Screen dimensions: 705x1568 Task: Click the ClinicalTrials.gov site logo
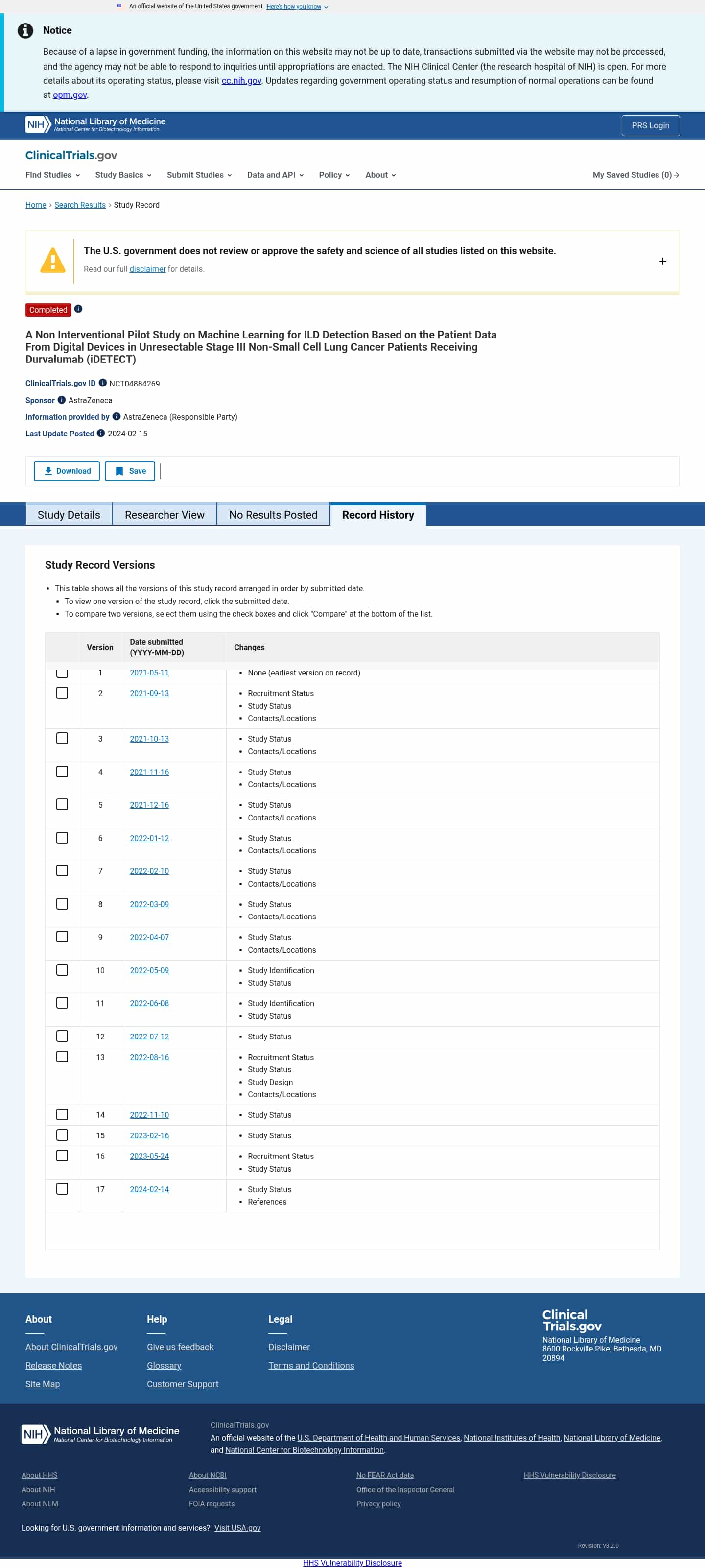click(x=71, y=155)
